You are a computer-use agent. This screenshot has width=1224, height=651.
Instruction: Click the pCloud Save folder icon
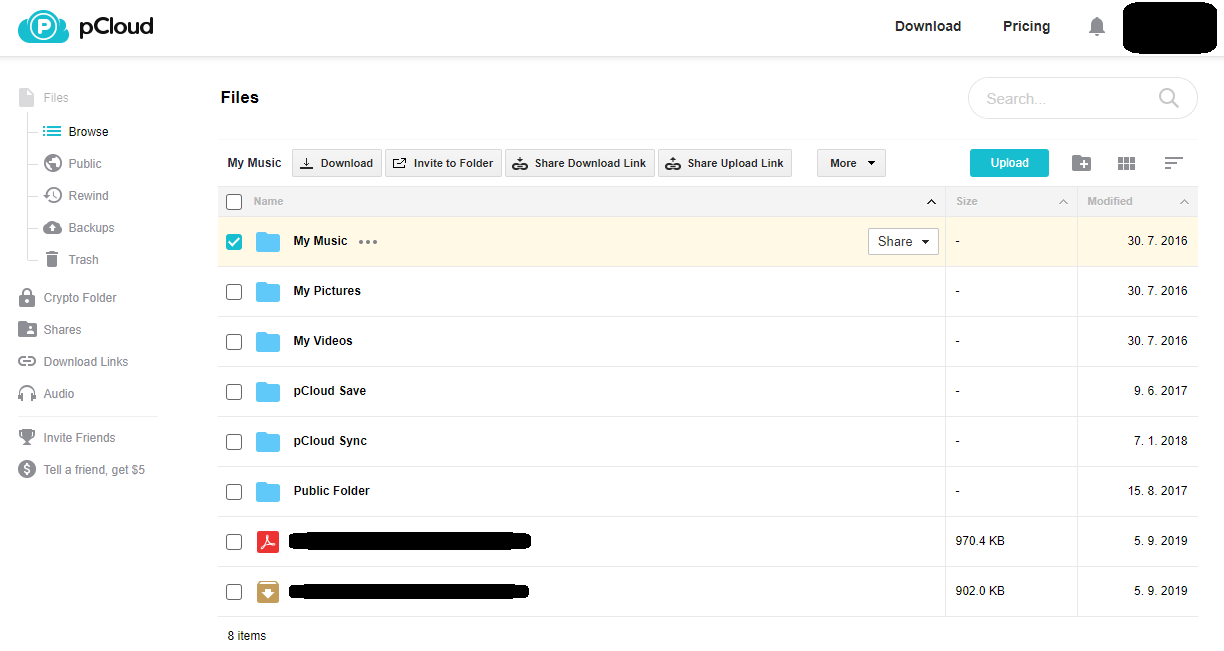(268, 392)
